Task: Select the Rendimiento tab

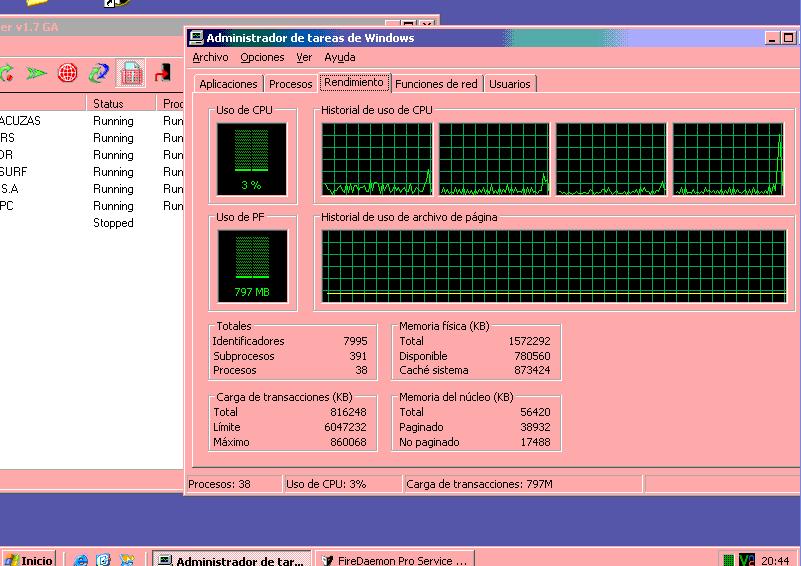Action: point(354,82)
